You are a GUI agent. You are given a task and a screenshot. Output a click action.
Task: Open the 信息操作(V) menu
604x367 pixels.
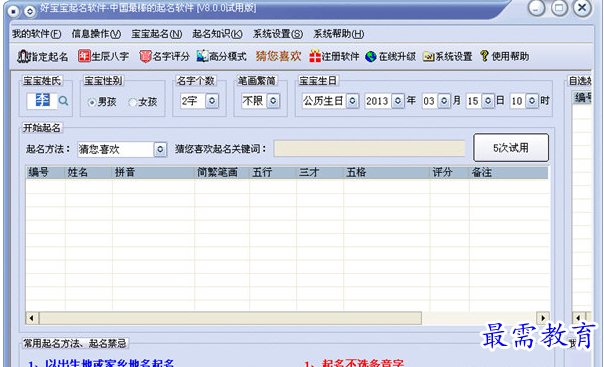[x=96, y=34]
